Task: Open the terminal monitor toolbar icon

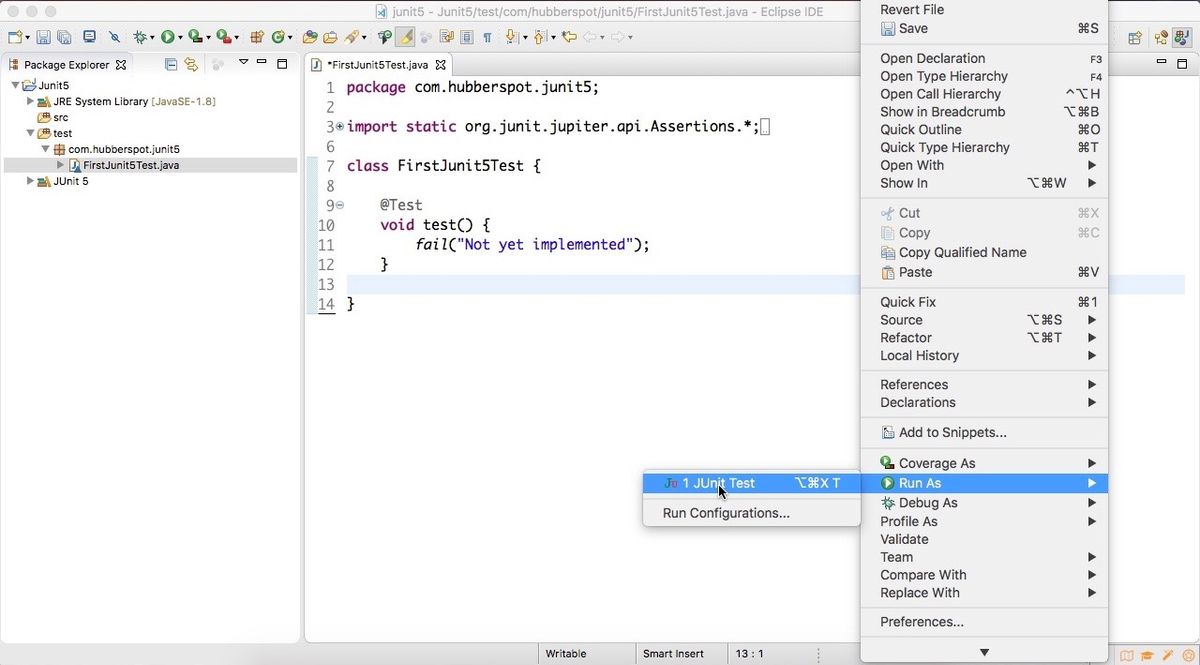Action: point(89,37)
